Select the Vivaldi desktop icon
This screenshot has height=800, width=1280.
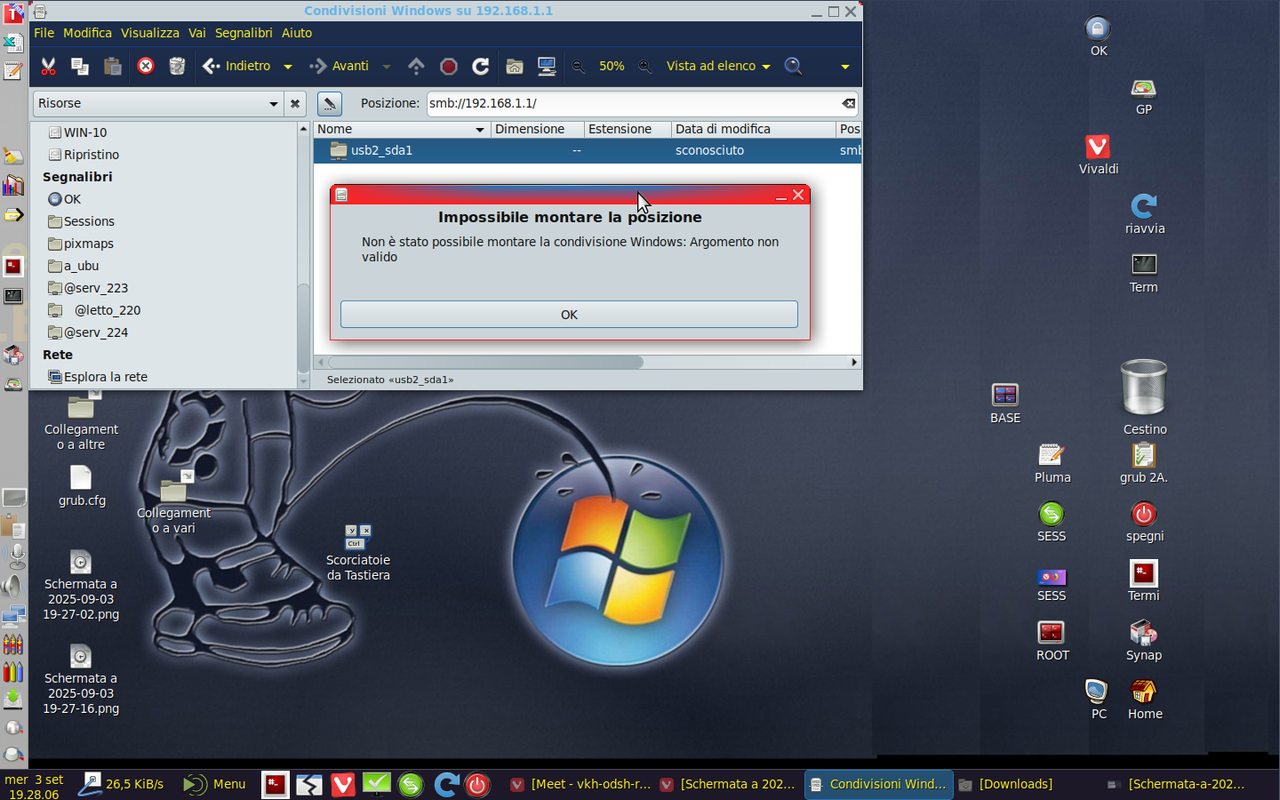point(1098,155)
